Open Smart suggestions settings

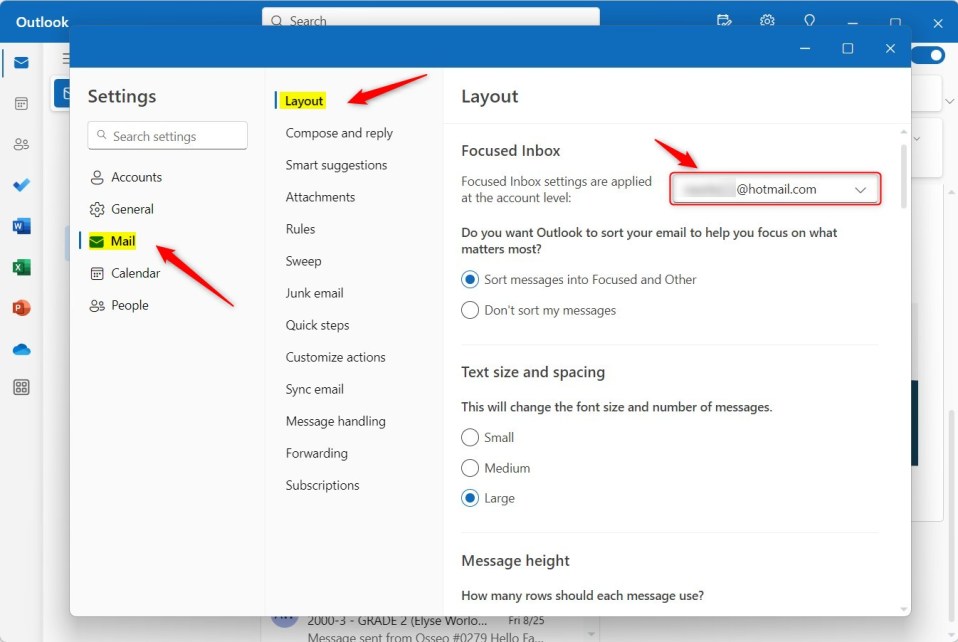[336, 165]
